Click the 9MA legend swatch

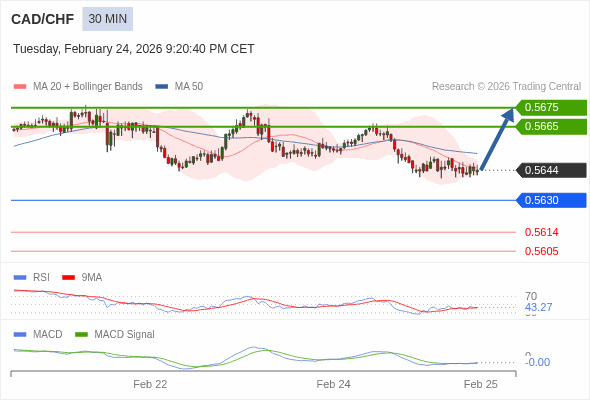click(x=68, y=278)
